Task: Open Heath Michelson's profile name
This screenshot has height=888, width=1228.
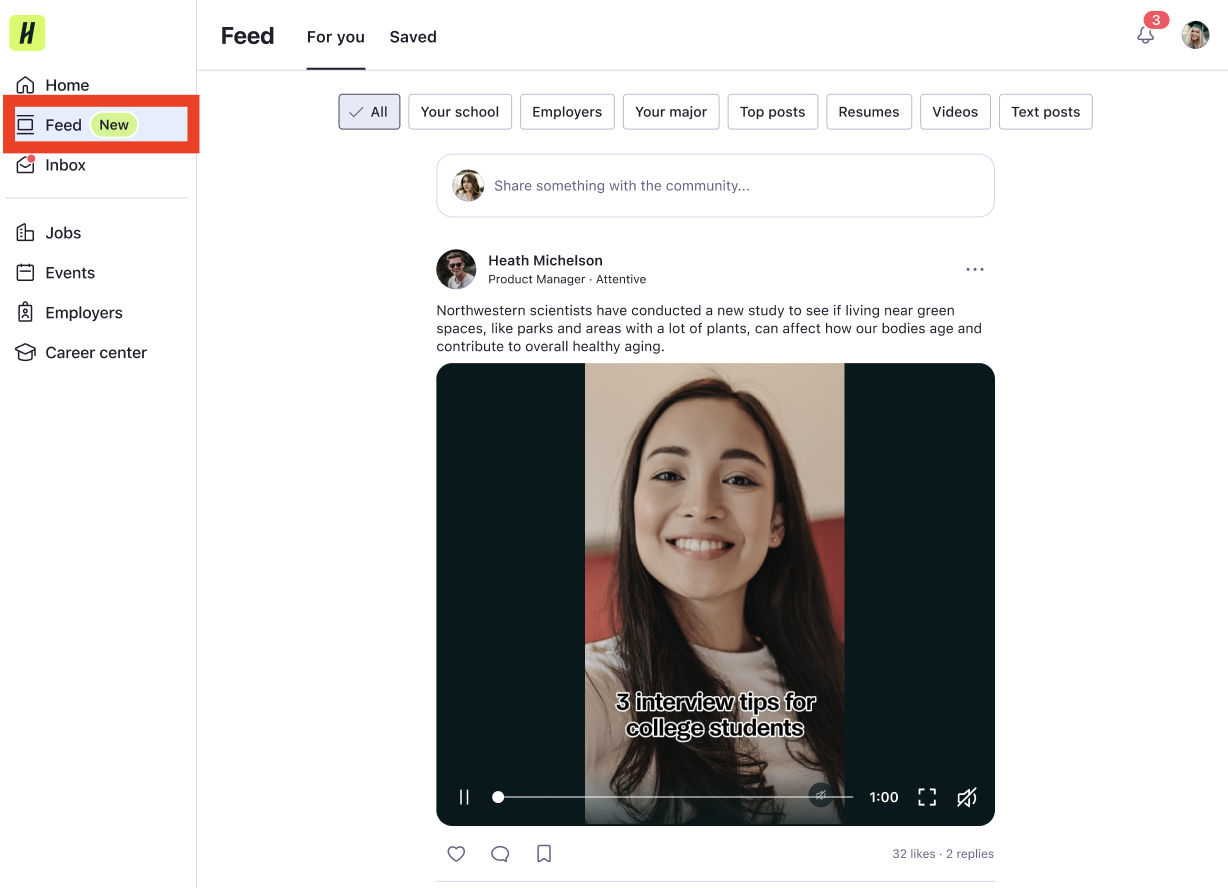Action: (x=545, y=260)
